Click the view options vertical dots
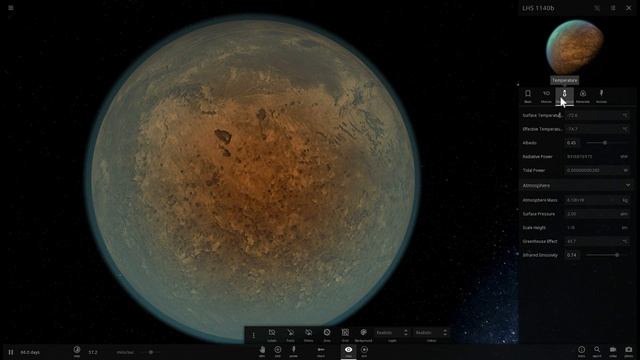640x360 pixels. 253,335
